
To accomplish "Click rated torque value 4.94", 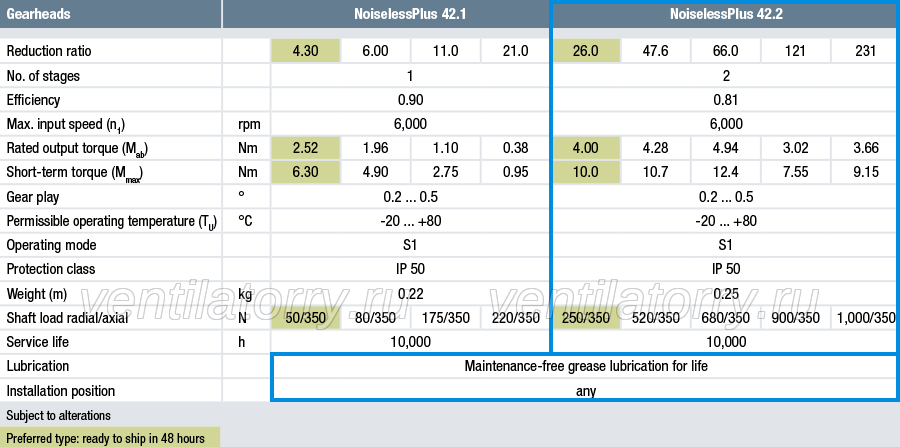I will [x=726, y=148].
